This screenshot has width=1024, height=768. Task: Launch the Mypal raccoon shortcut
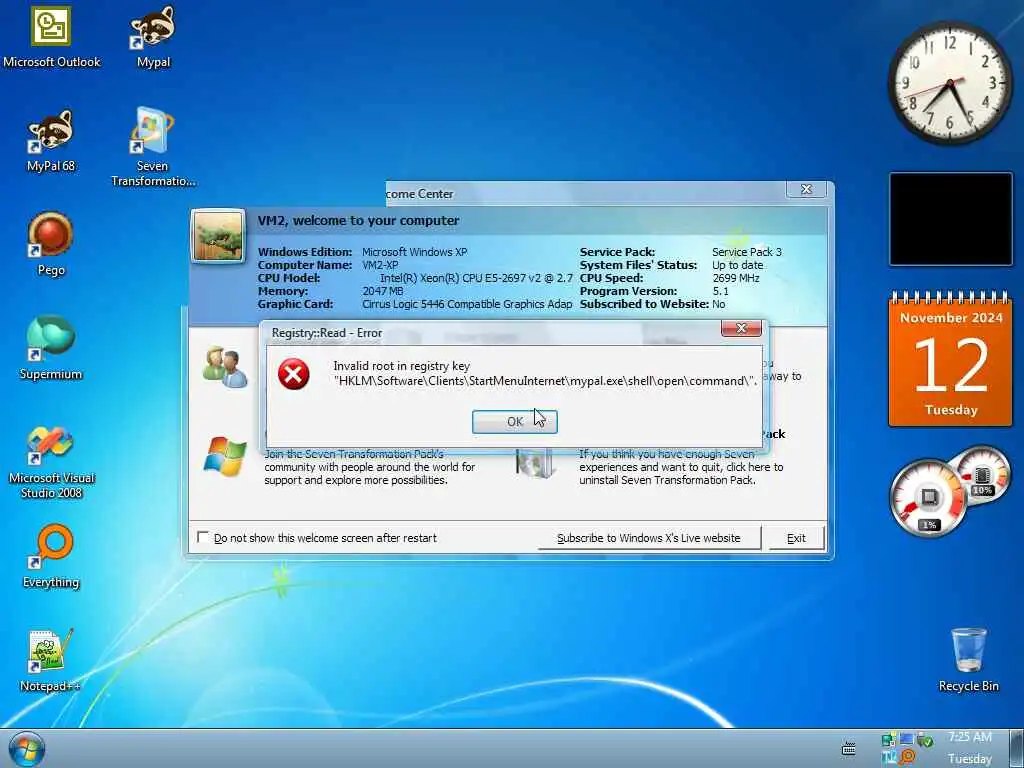click(153, 37)
